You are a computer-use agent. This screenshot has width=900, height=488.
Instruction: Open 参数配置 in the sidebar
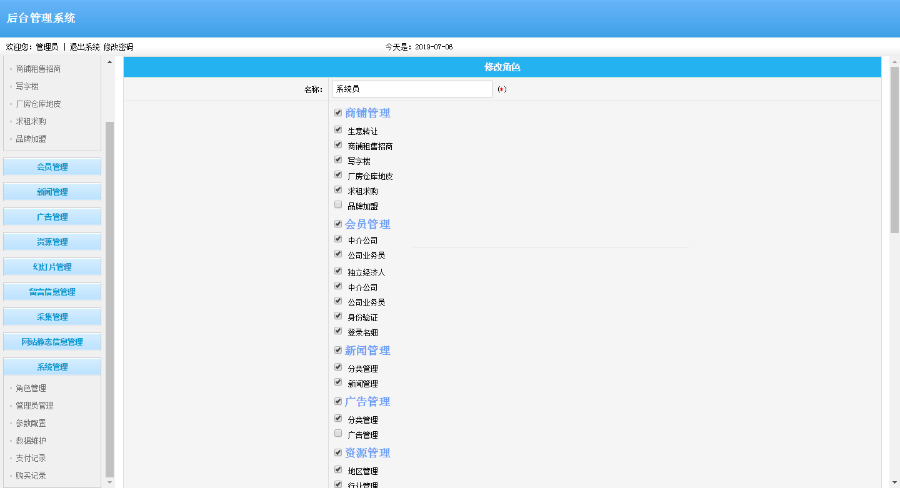pos(31,423)
